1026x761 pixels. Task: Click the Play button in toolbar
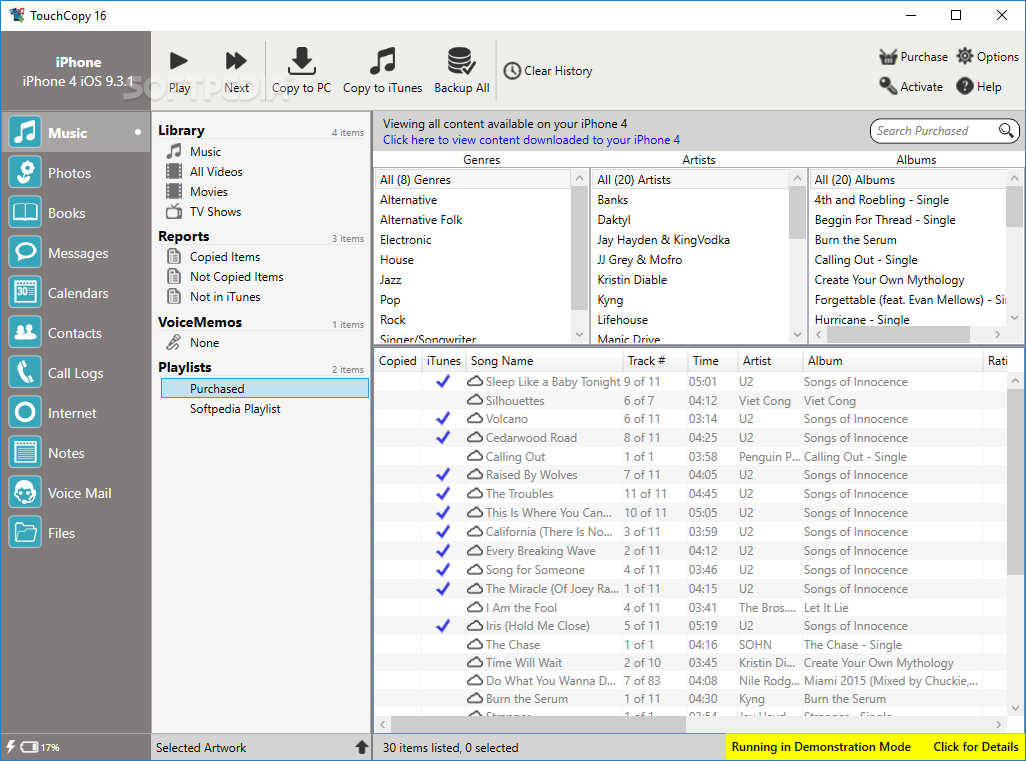pos(179,71)
